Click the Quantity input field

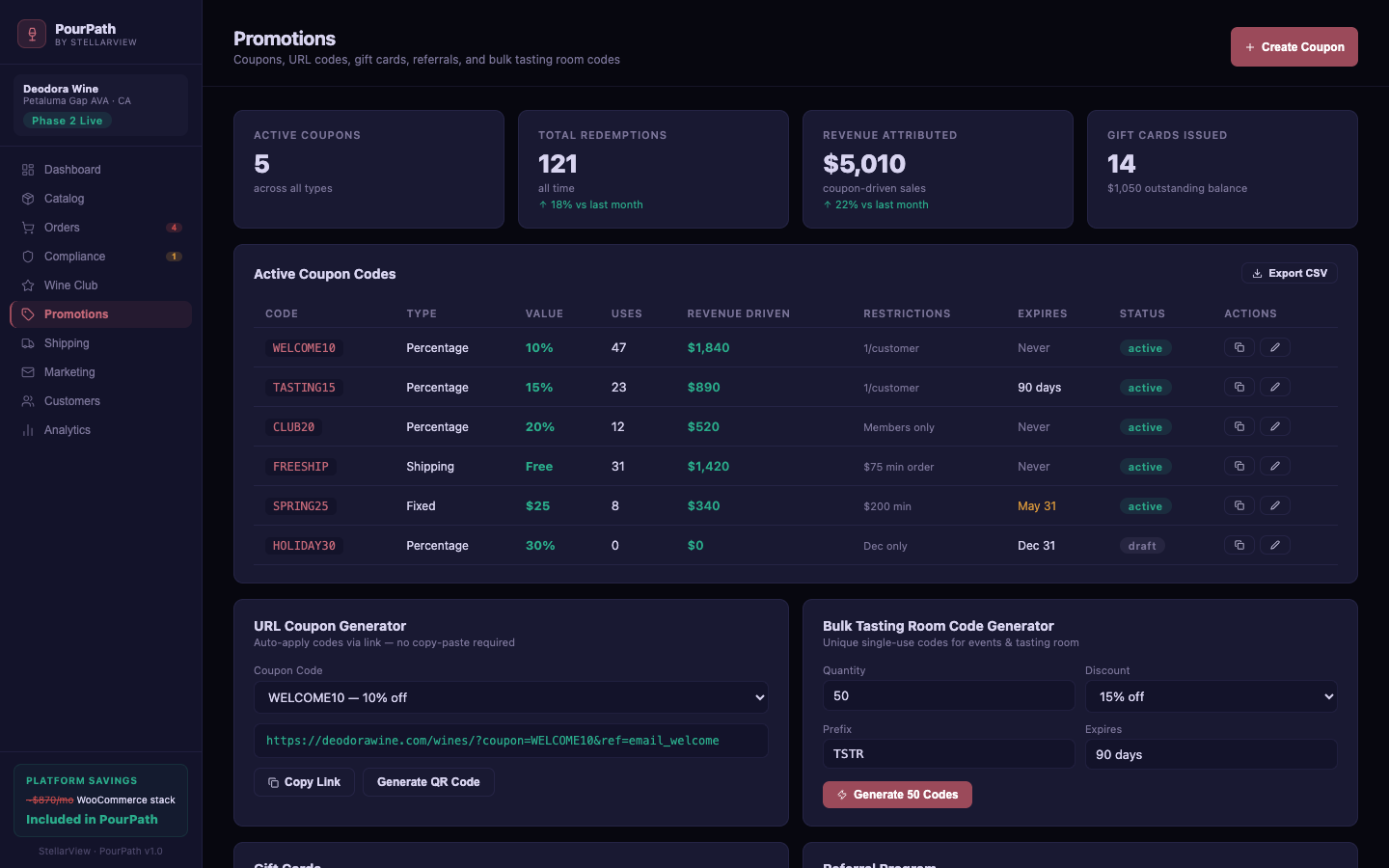coord(947,696)
